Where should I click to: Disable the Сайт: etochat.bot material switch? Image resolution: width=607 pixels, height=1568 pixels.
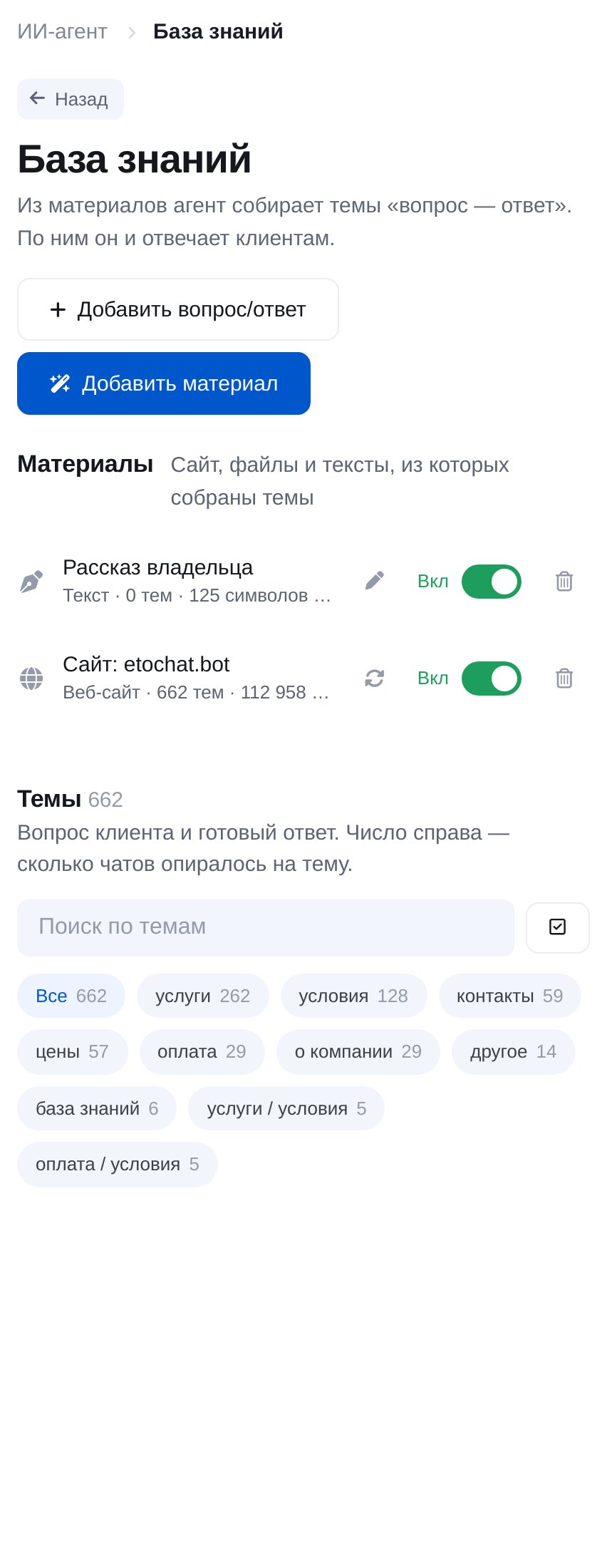point(492,679)
